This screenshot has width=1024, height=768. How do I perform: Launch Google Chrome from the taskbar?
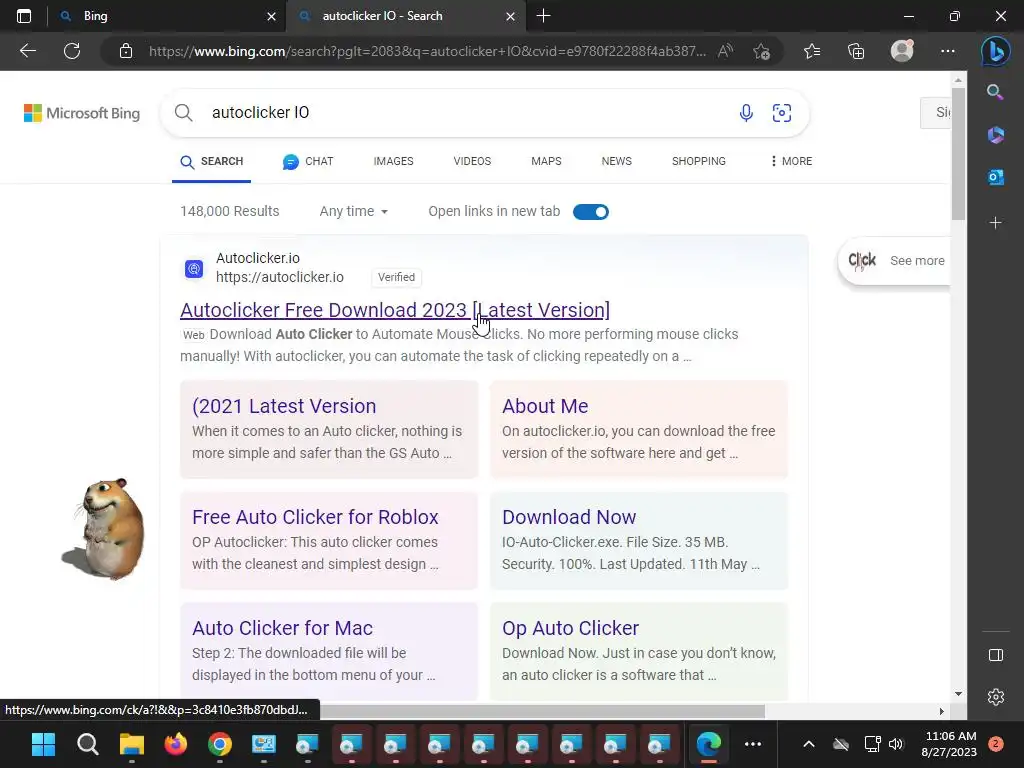pos(220,744)
